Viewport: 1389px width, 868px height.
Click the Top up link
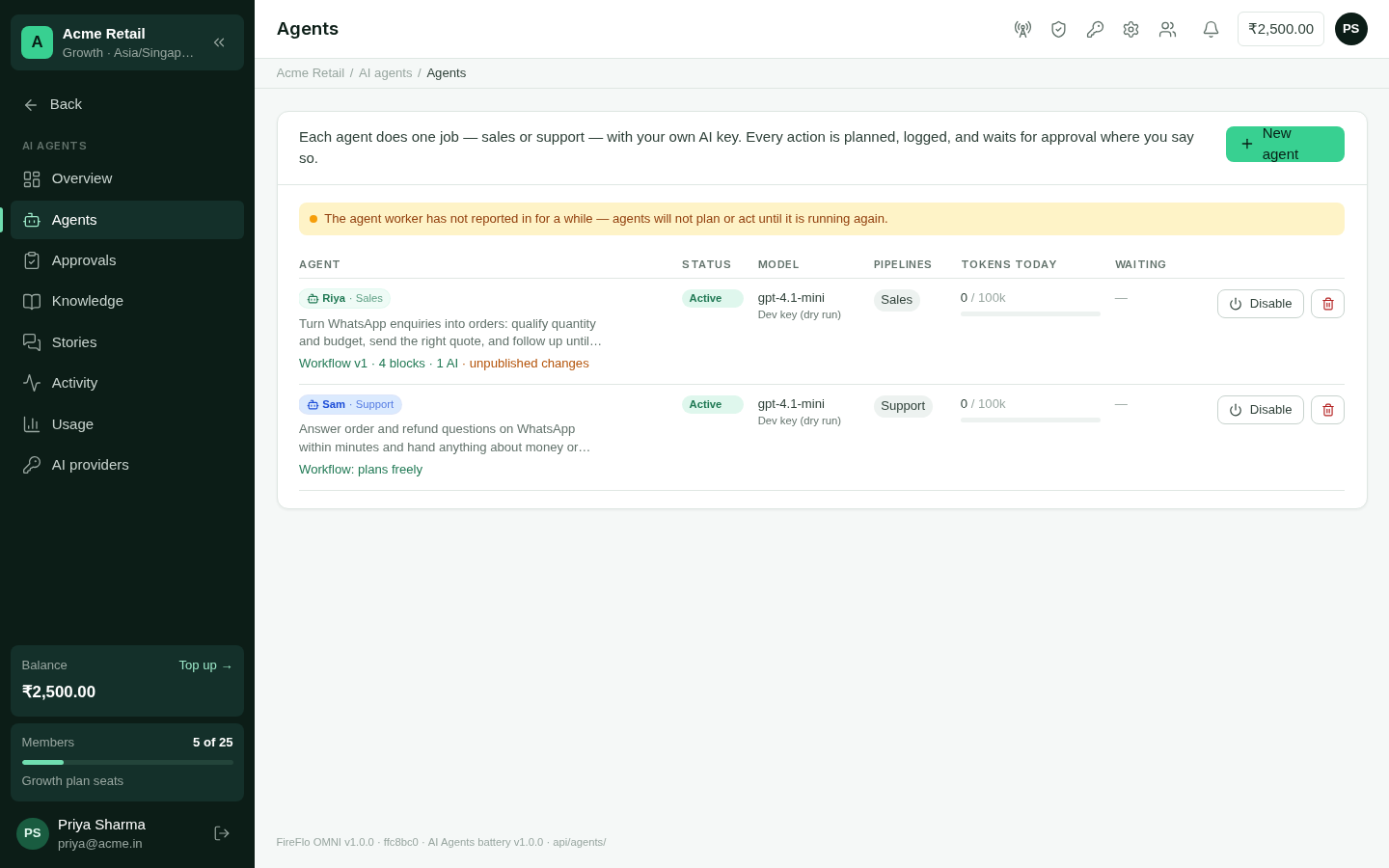[205, 665]
